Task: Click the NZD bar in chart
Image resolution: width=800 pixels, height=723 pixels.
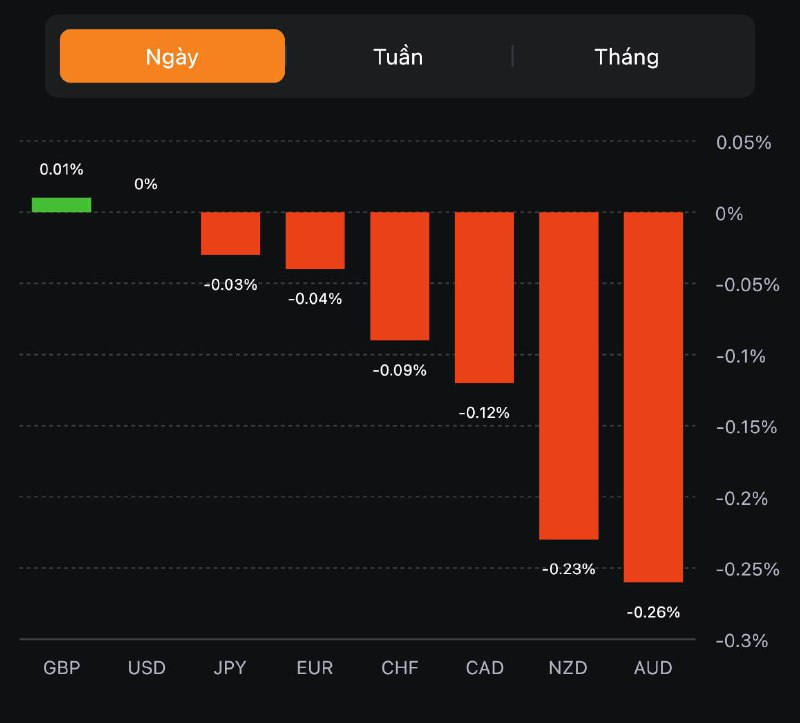Action: pyautogui.click(x=568, y=375)
